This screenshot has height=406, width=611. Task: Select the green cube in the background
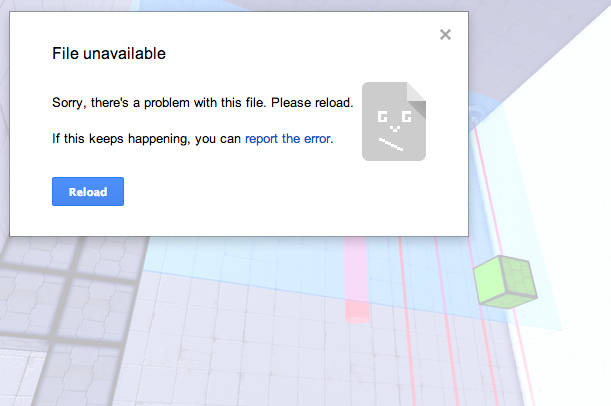506,282
